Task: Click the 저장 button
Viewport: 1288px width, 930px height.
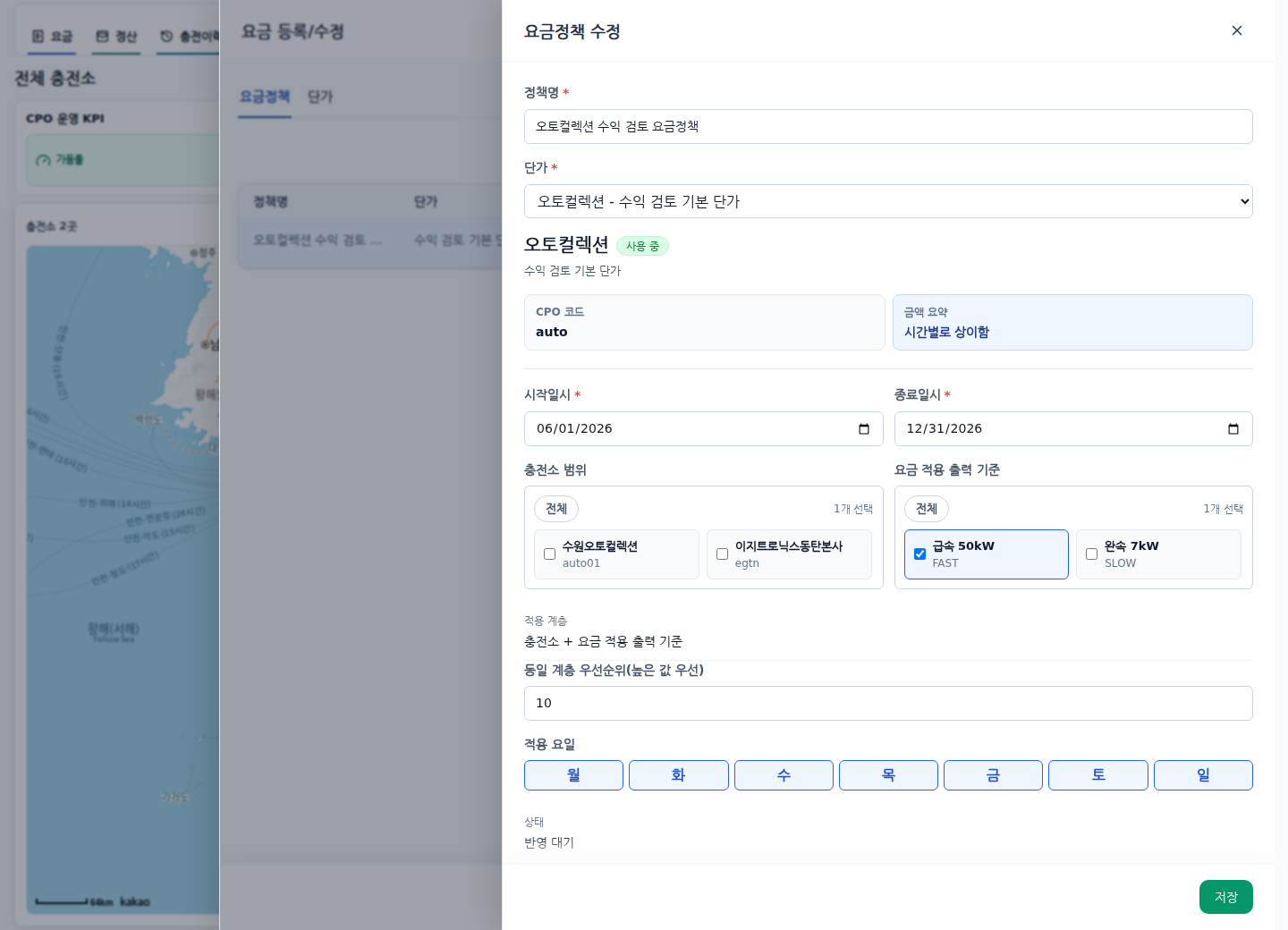Action: 1226,897
